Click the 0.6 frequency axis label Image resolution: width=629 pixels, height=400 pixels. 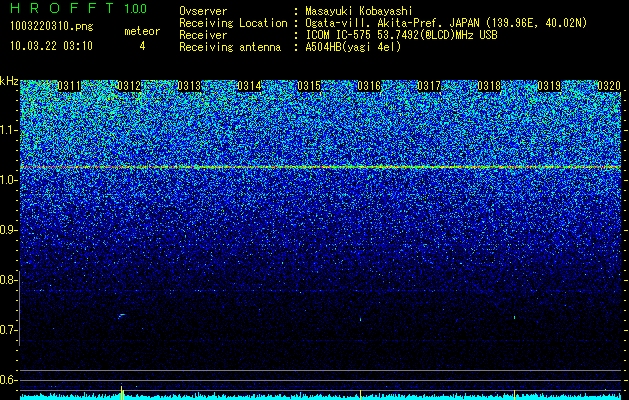coord(8,380)
